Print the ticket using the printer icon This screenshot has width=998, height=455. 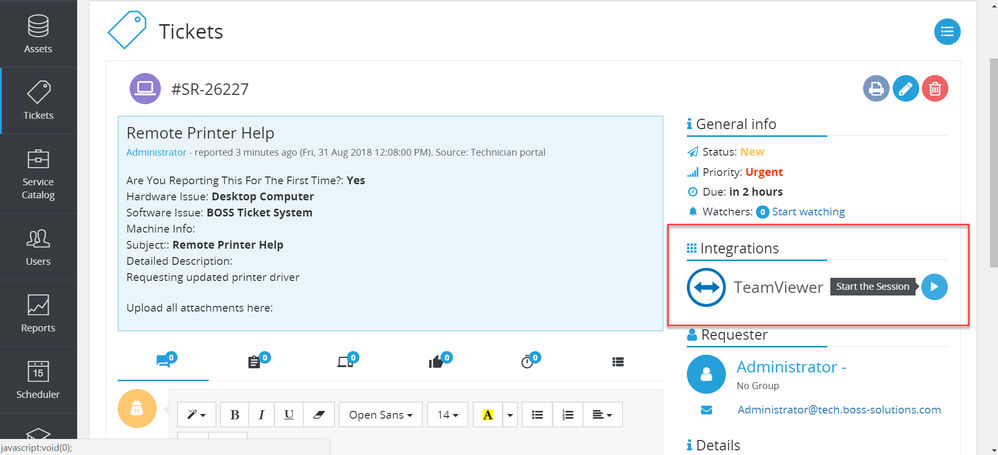click(x=876, y=88)
